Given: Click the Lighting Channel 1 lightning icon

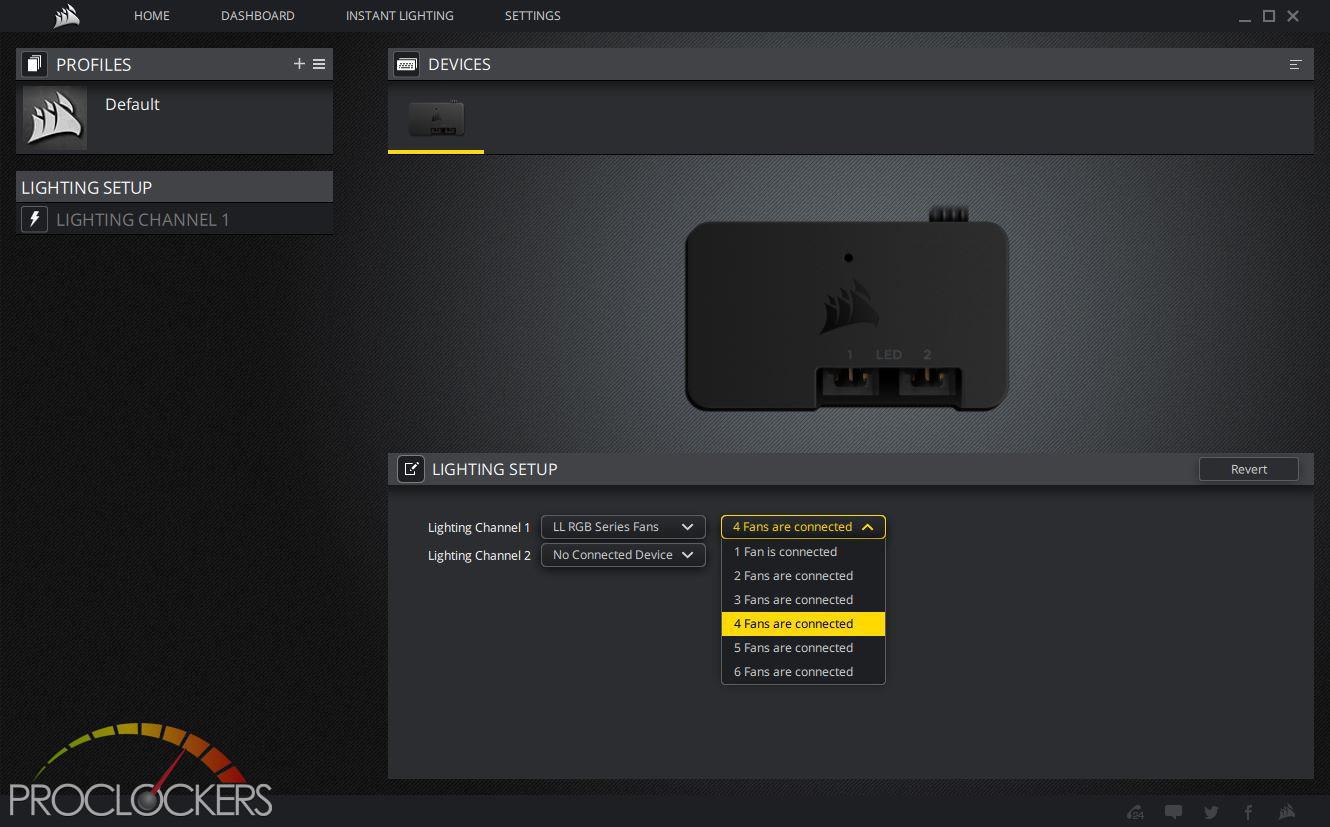Looking at the screenshot, I should click(x=35, y=219).
